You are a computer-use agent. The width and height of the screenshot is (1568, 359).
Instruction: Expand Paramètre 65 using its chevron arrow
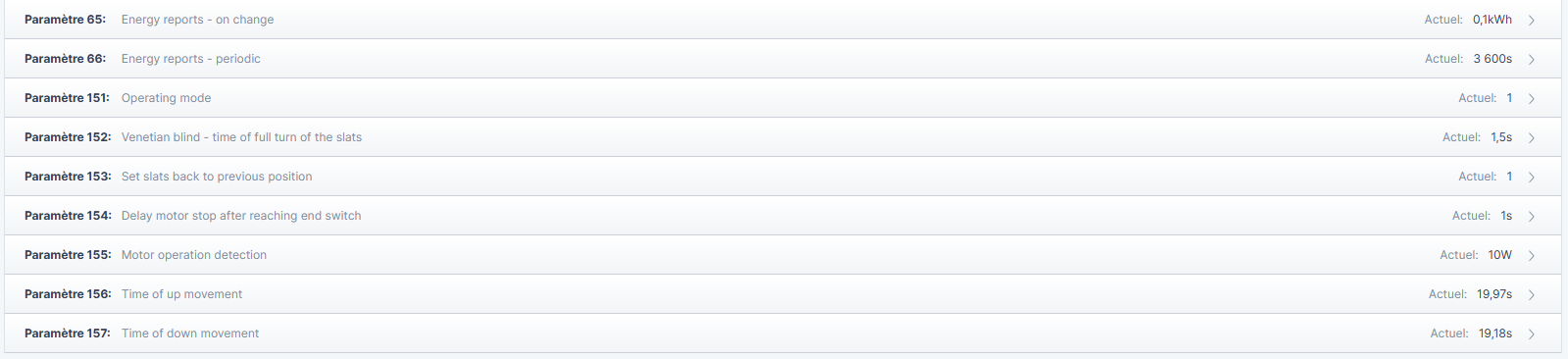[1531, 20]
